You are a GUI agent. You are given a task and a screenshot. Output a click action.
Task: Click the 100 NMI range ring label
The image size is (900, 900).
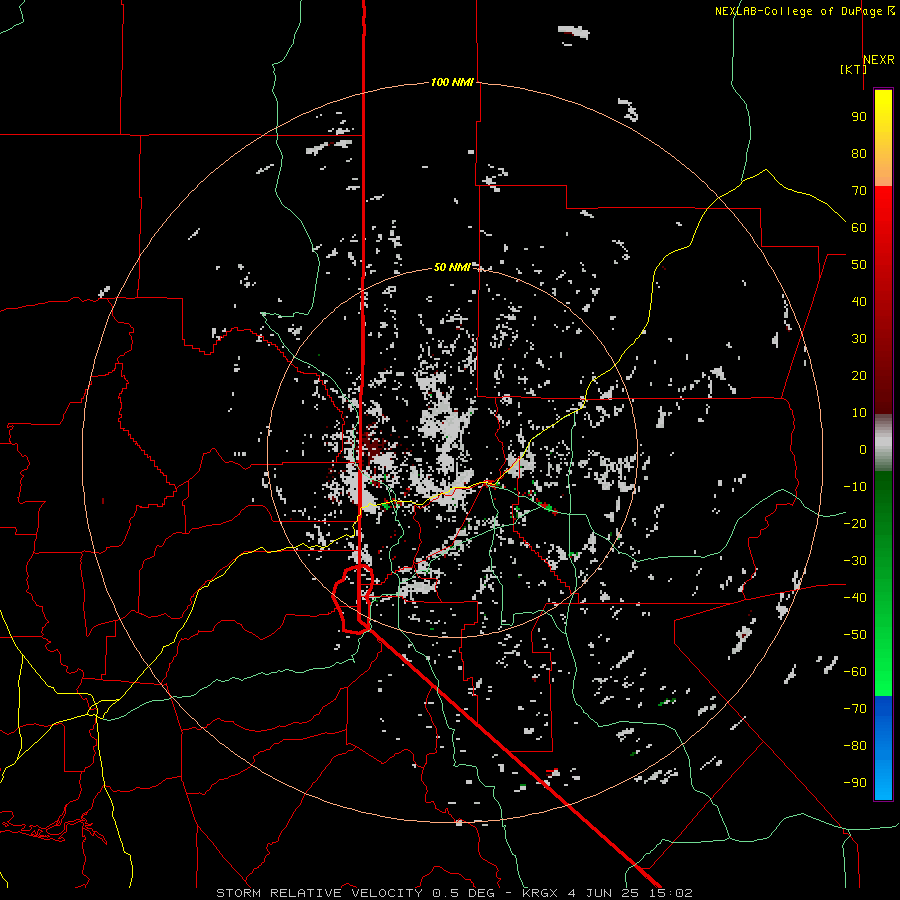(452, 82)
